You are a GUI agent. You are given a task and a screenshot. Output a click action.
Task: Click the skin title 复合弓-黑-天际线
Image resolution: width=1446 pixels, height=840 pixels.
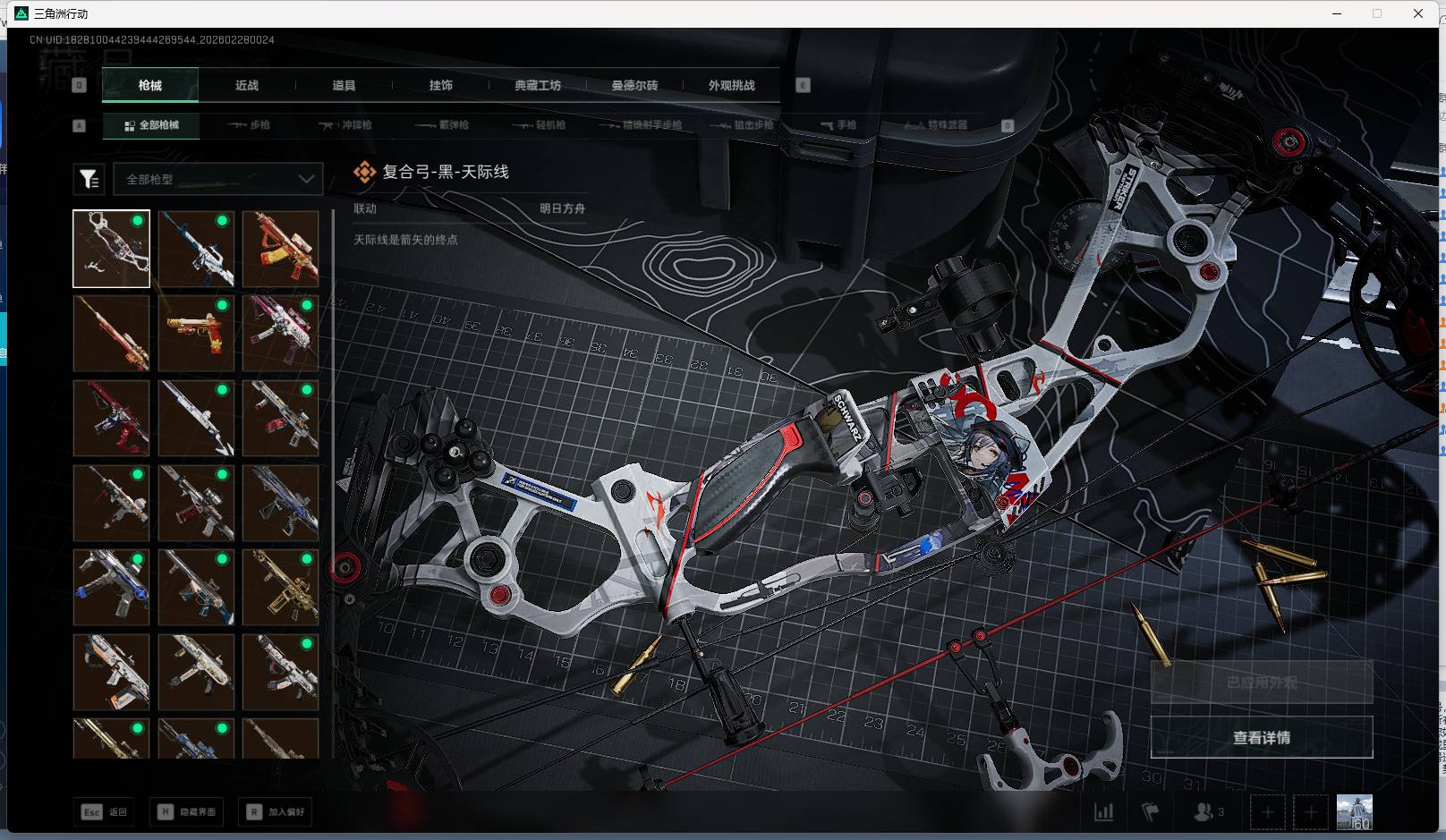[446, 172]
